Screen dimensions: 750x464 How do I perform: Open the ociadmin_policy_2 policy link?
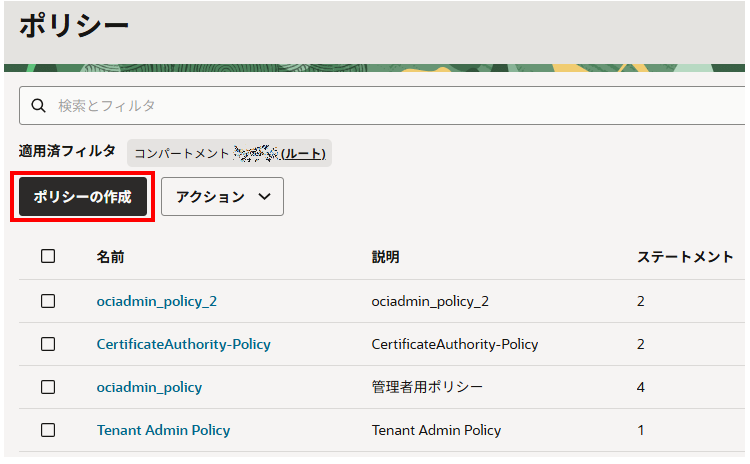(156, 301)
